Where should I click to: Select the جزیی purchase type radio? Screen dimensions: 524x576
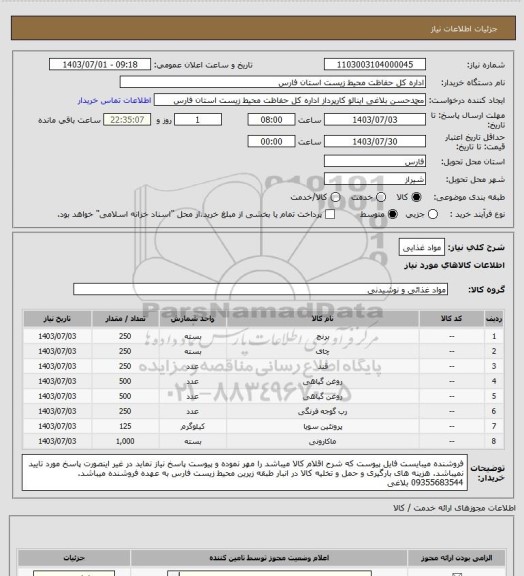click(433, 214)
